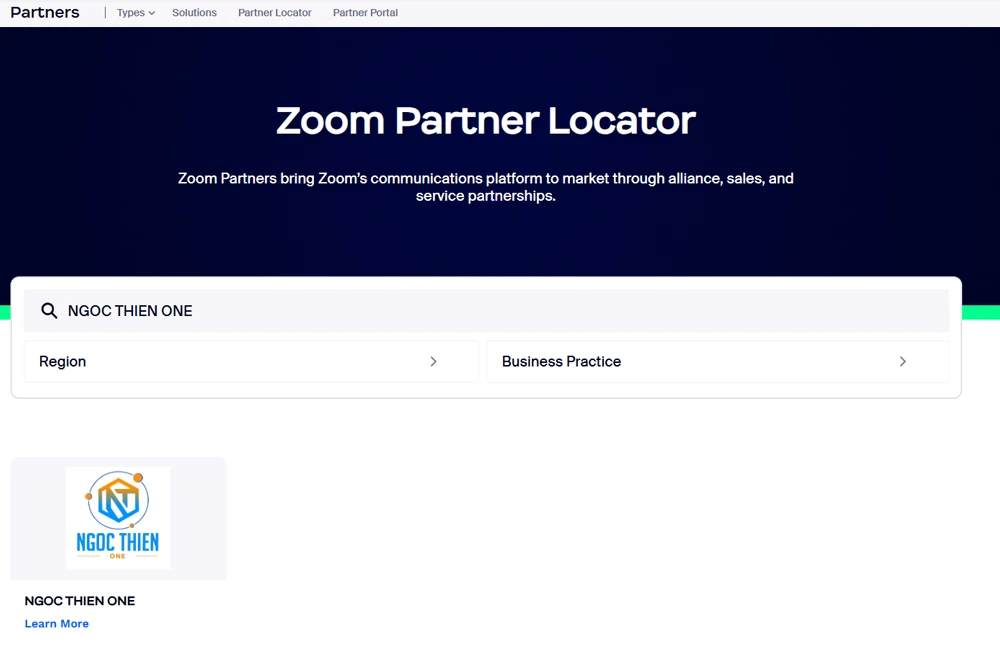Click the chevron beside Business Practice filter

click(x=903, y=361)
